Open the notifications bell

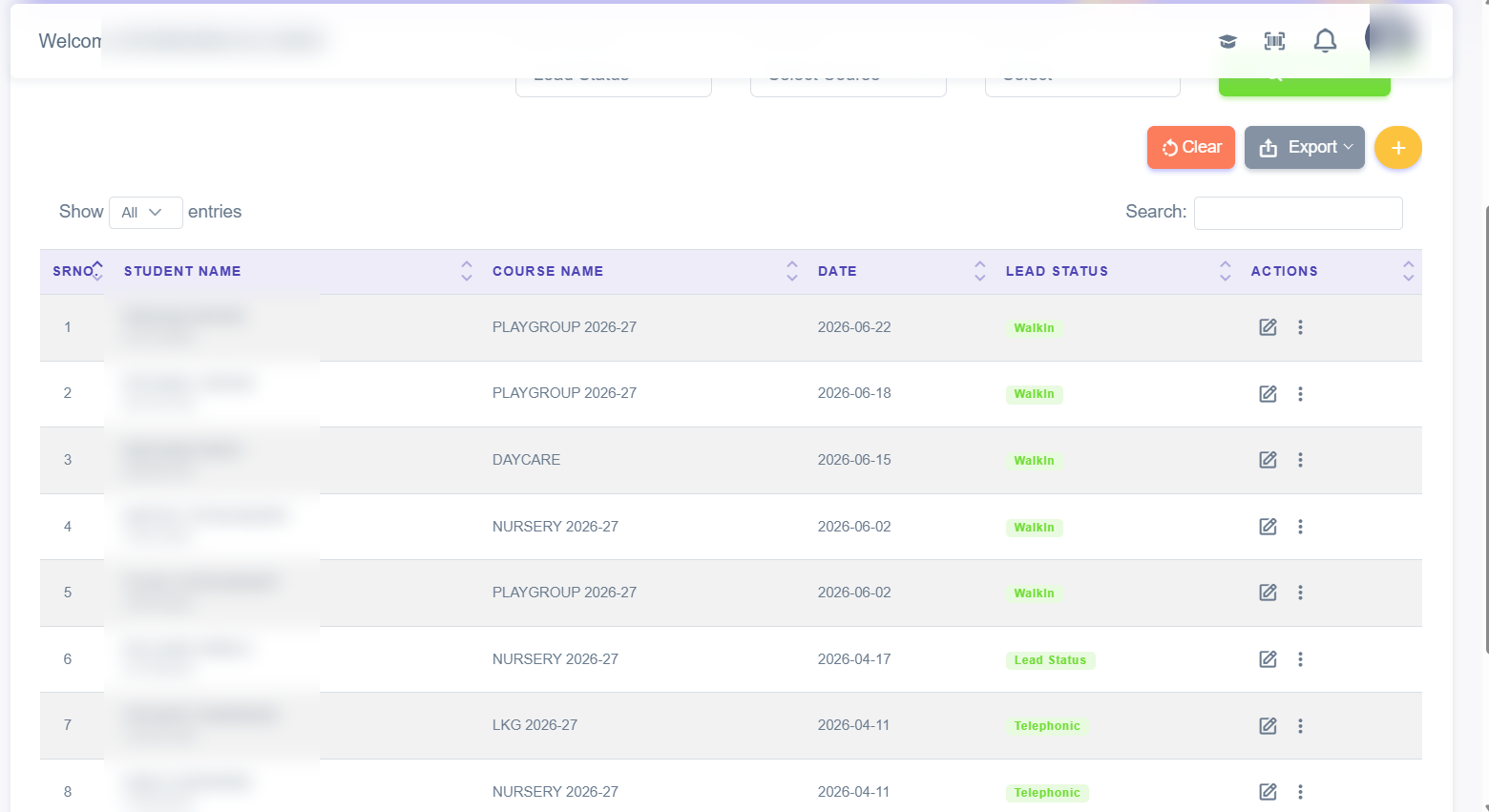1325,41
